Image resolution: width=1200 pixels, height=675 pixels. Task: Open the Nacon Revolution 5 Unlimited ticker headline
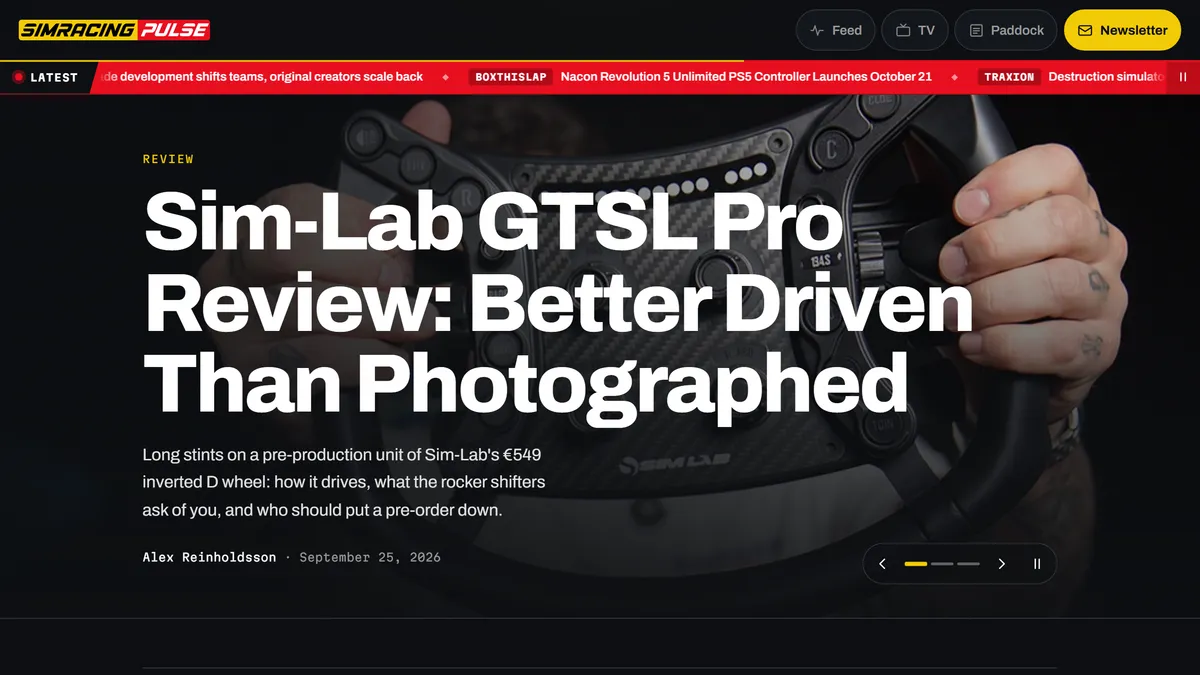point(746,77)
